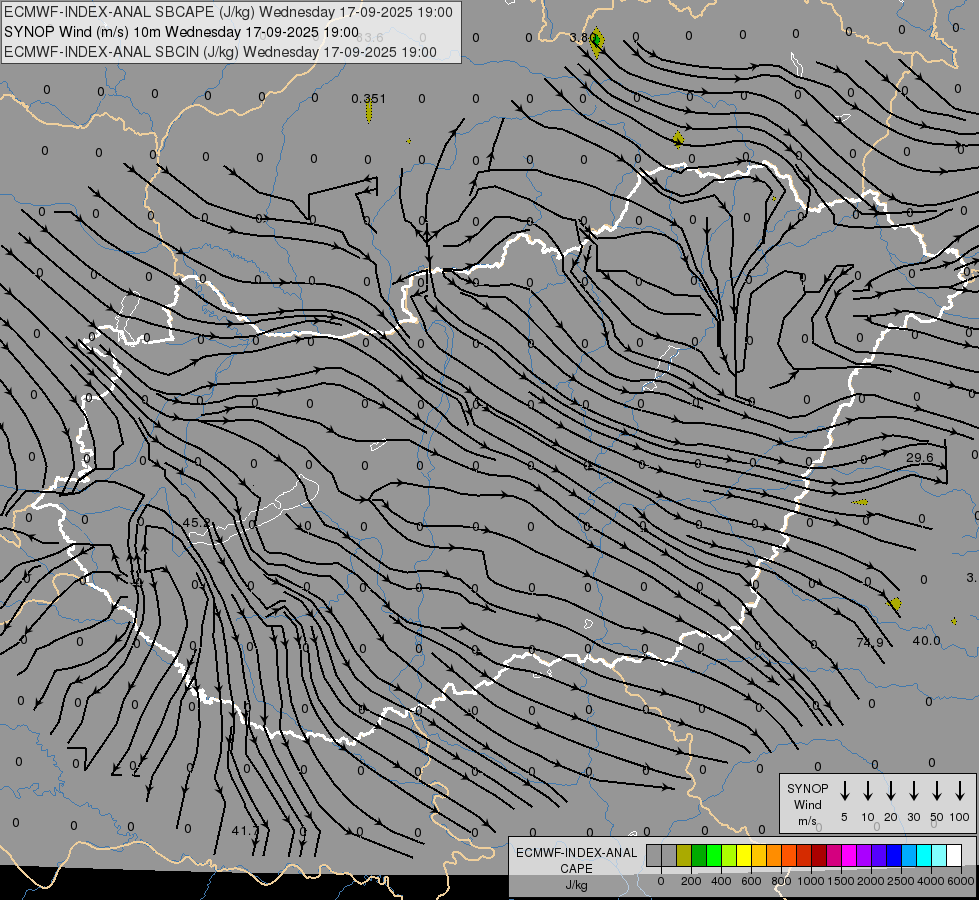
Task: Click the 30 m/s wind arrow in legend
Action: point(913,790)
